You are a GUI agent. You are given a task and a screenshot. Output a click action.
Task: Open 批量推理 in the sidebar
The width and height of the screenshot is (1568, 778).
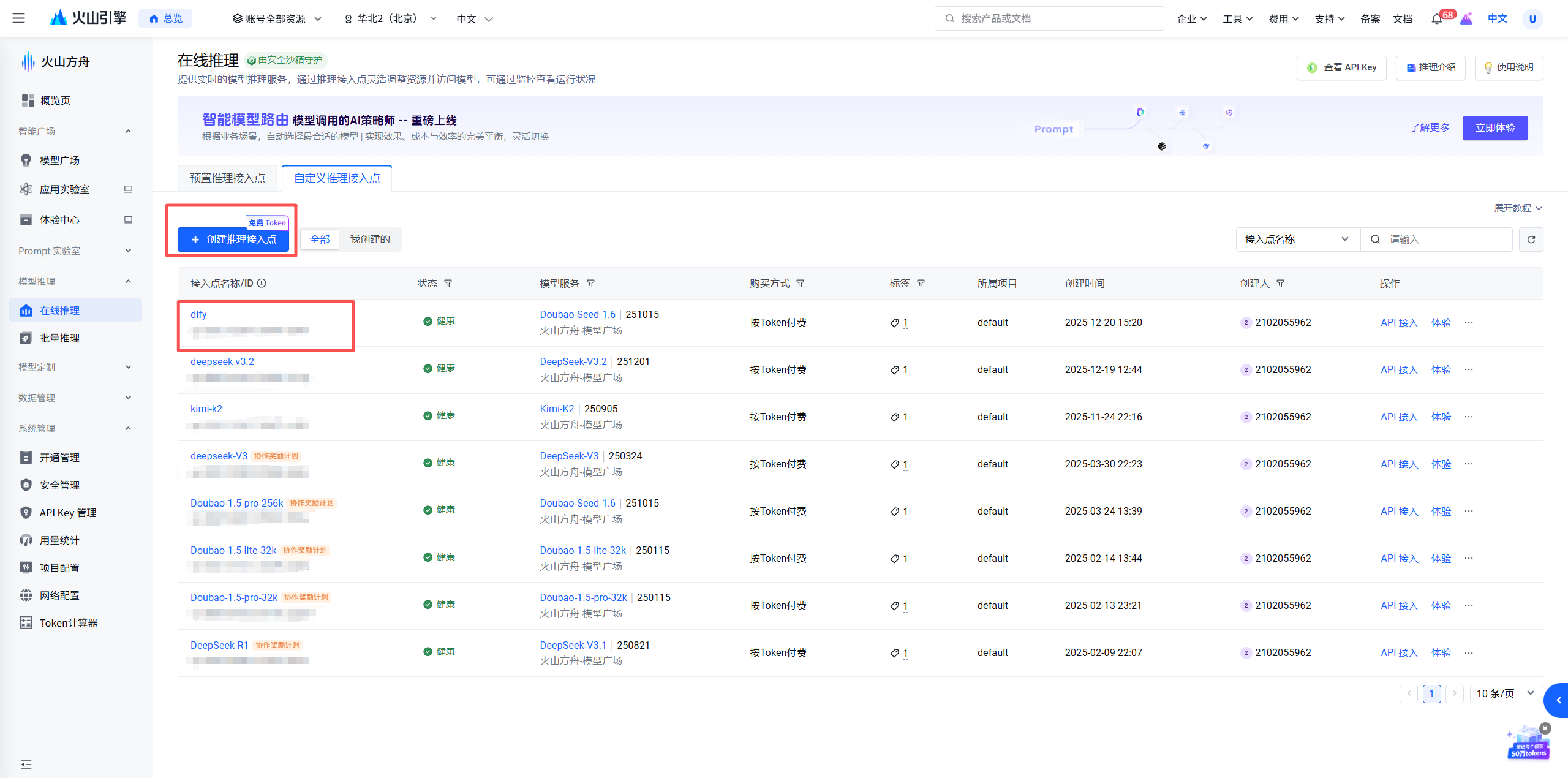[59, 338]
